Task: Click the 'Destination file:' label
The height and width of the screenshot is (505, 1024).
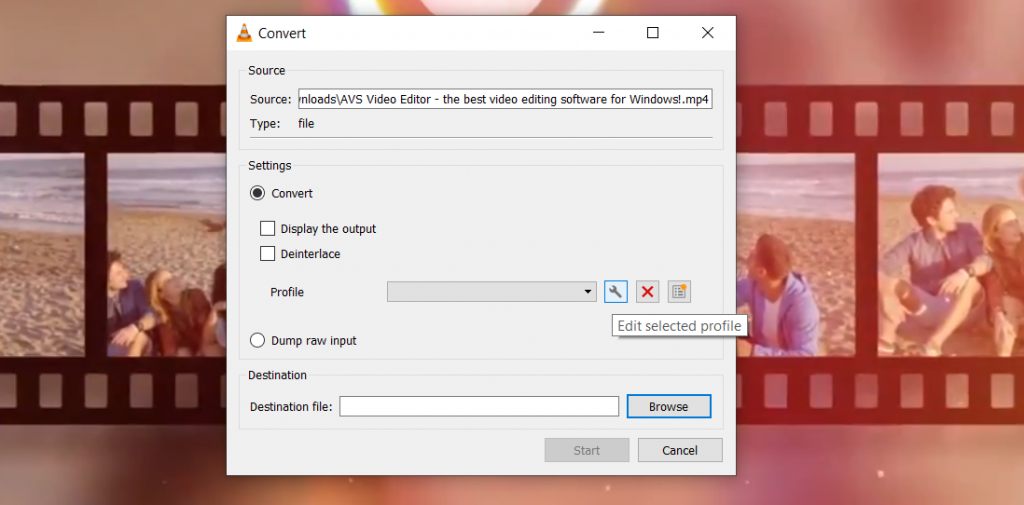Action: (x=291, y=407)
